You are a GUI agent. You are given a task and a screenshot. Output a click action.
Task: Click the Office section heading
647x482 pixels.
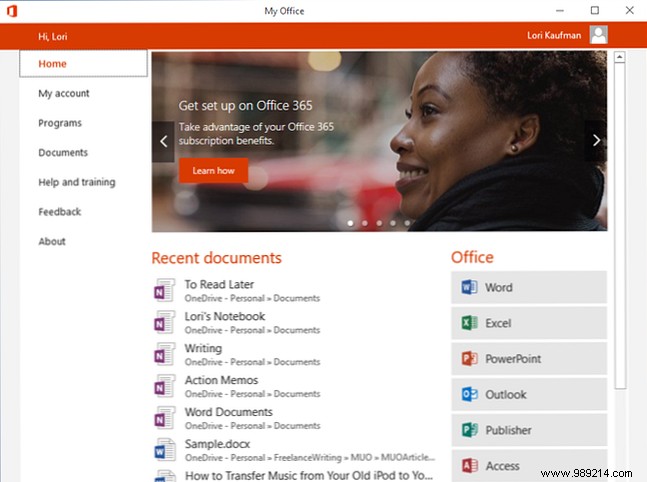click(472, 257)
